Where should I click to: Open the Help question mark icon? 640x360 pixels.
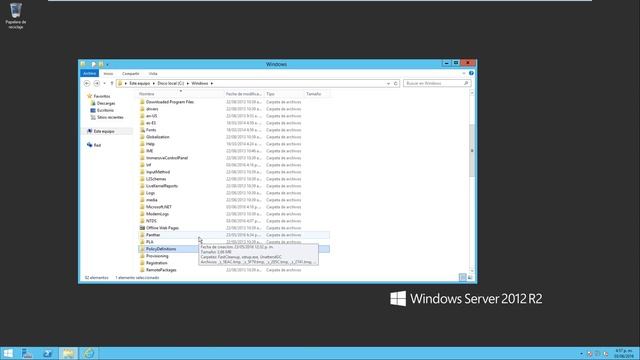point(471,73)
